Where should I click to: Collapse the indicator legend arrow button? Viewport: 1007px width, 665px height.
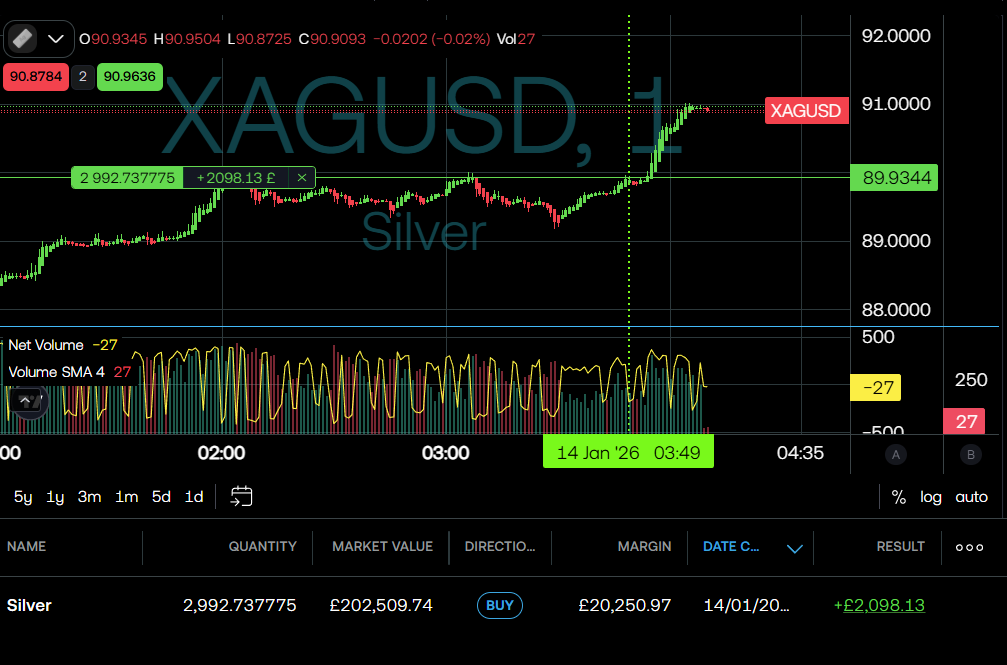[x=27, y=402]
